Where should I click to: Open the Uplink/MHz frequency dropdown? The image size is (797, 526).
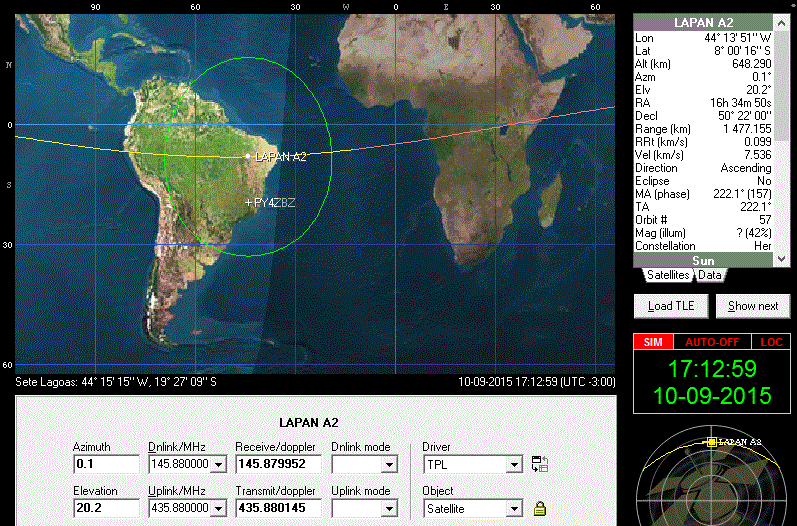(x=219, y=508)
